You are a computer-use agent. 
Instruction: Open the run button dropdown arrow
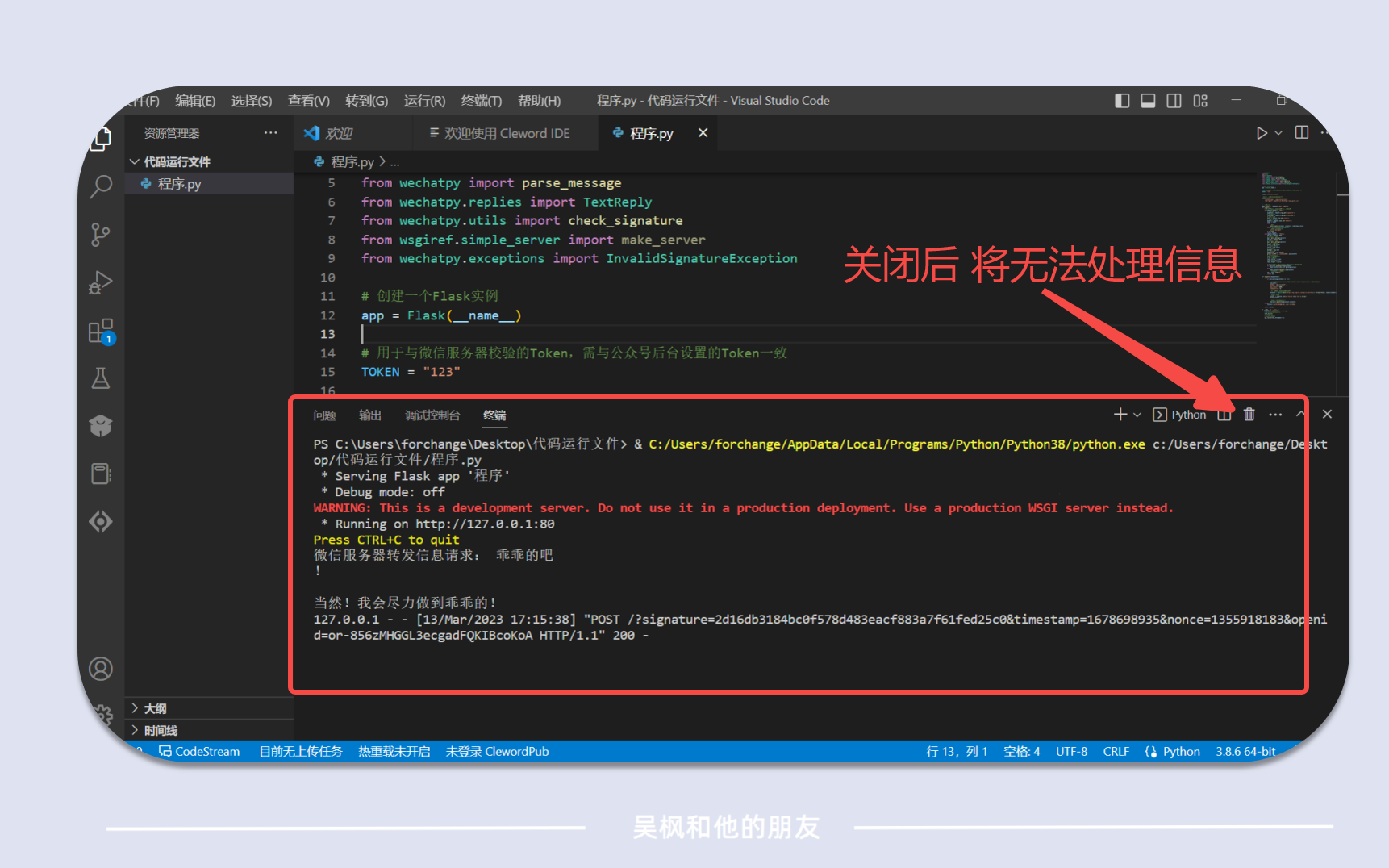point(1278,133)
